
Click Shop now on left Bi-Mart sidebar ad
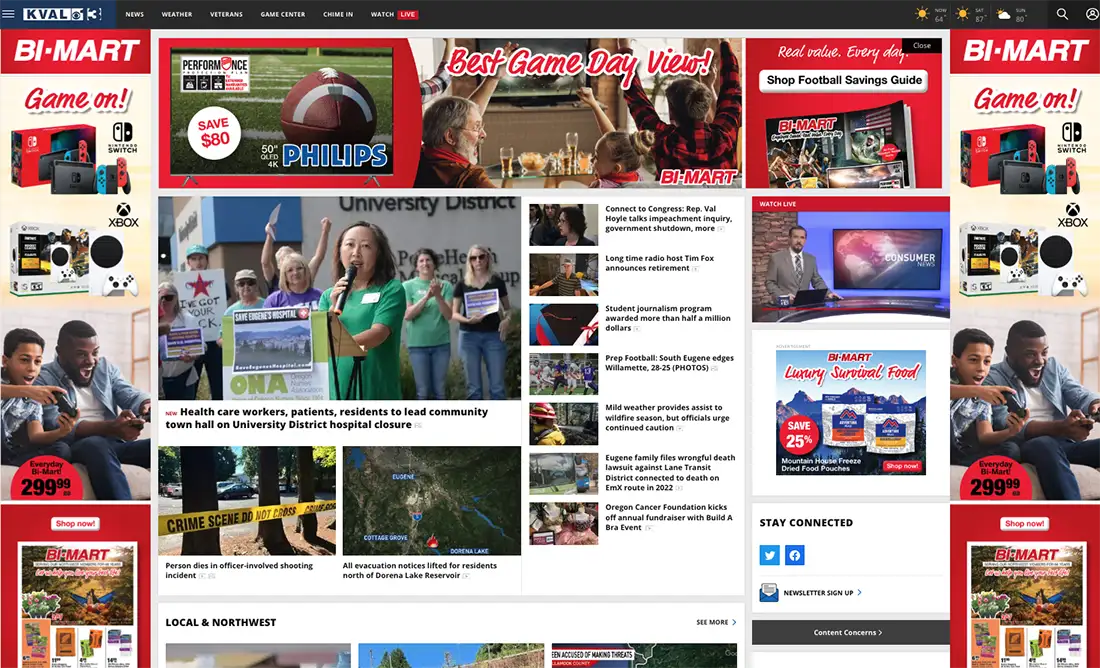[x=75, y=523]
